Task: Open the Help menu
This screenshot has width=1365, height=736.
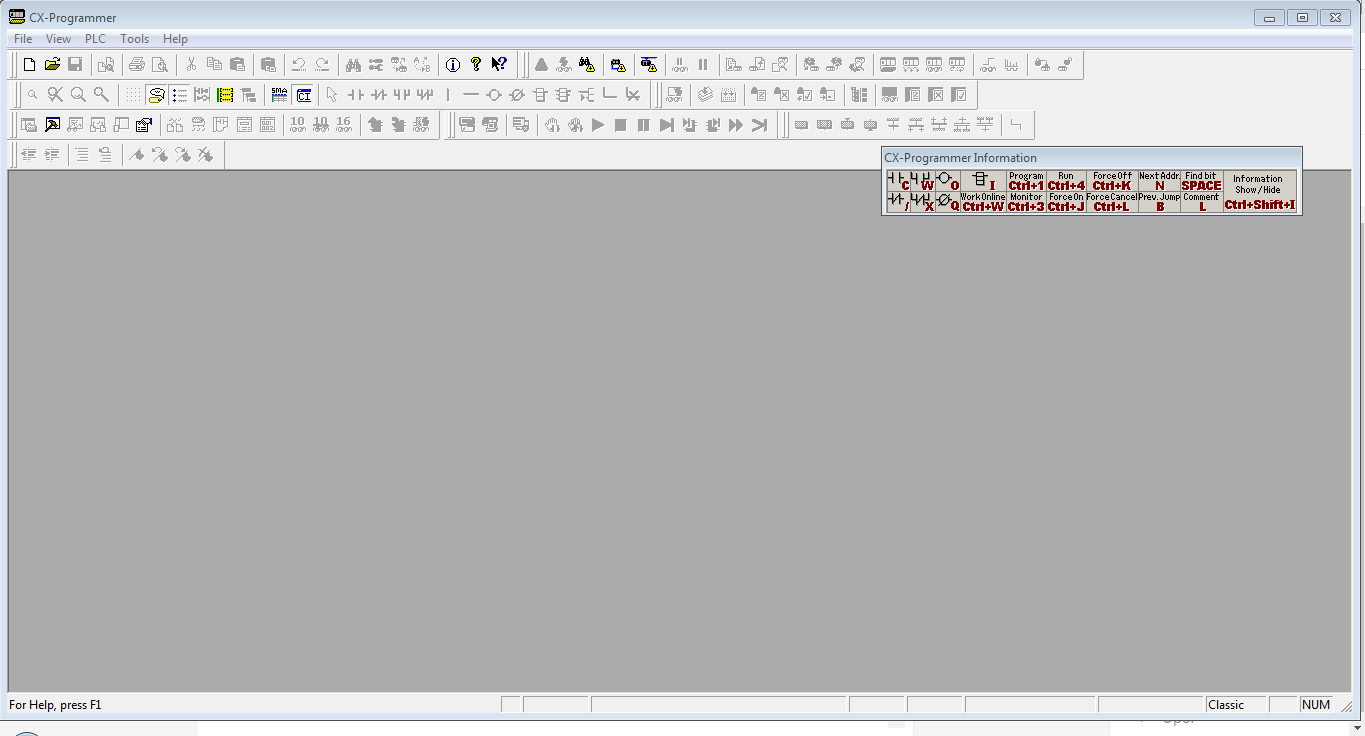Action: (x=175, y=39)
